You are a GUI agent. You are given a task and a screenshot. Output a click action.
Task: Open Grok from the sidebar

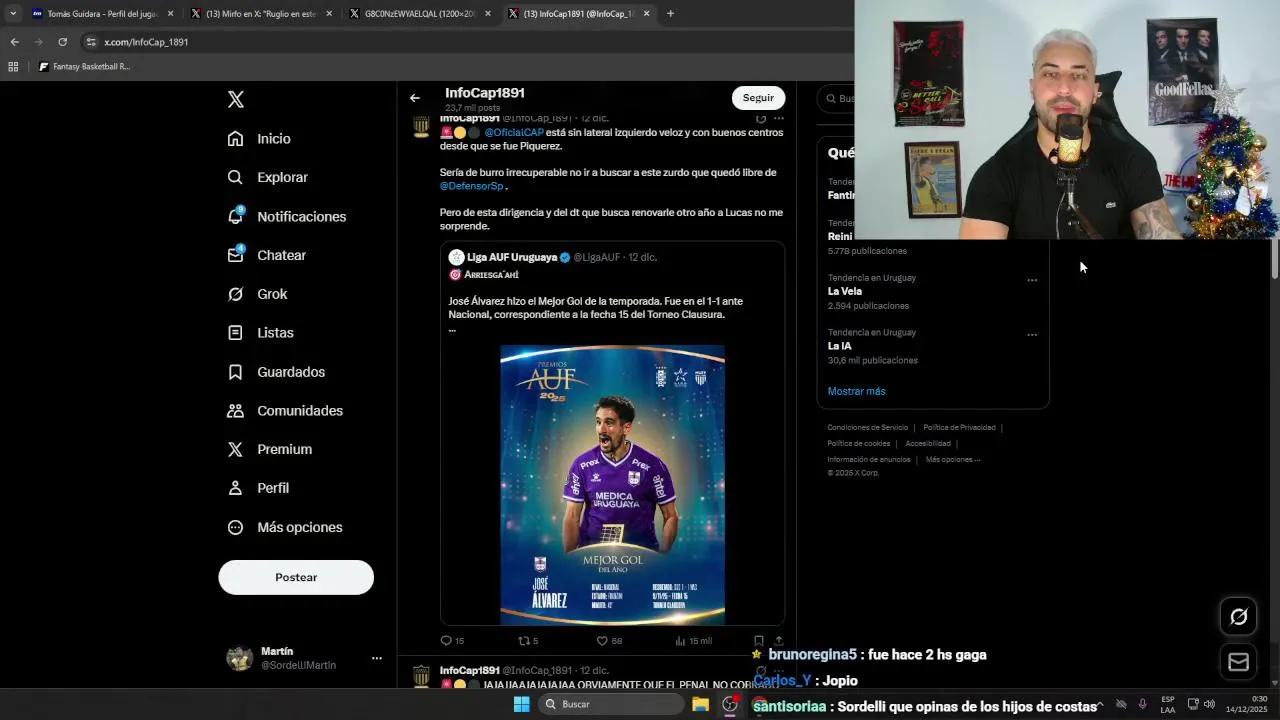257,294
